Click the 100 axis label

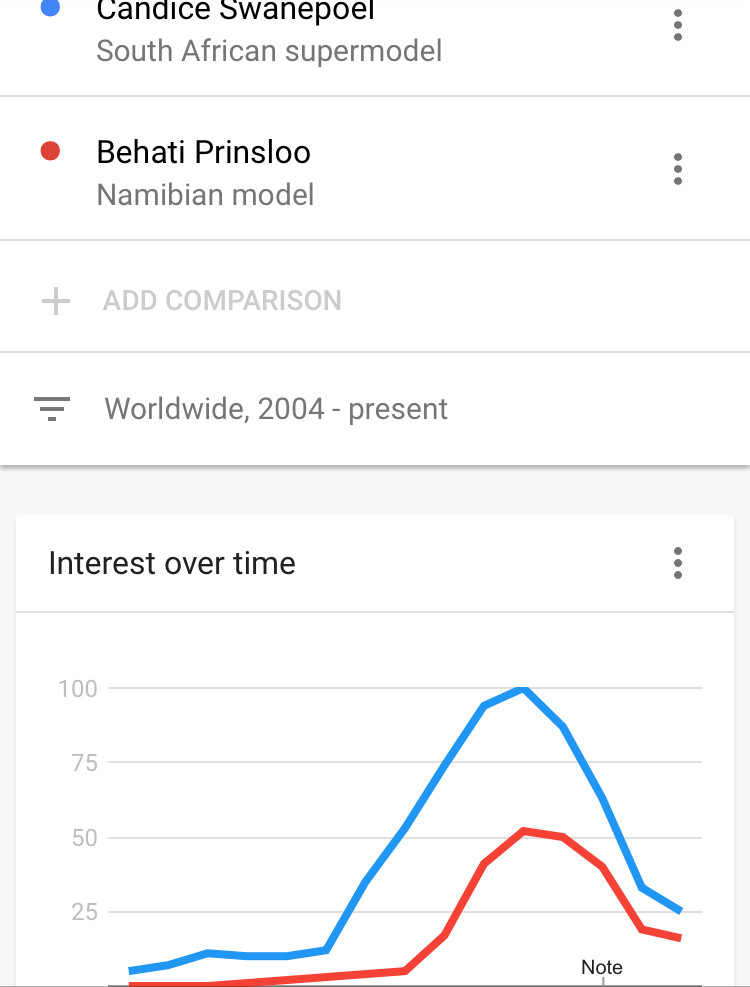pyautogui.click(x=78, y=689)
